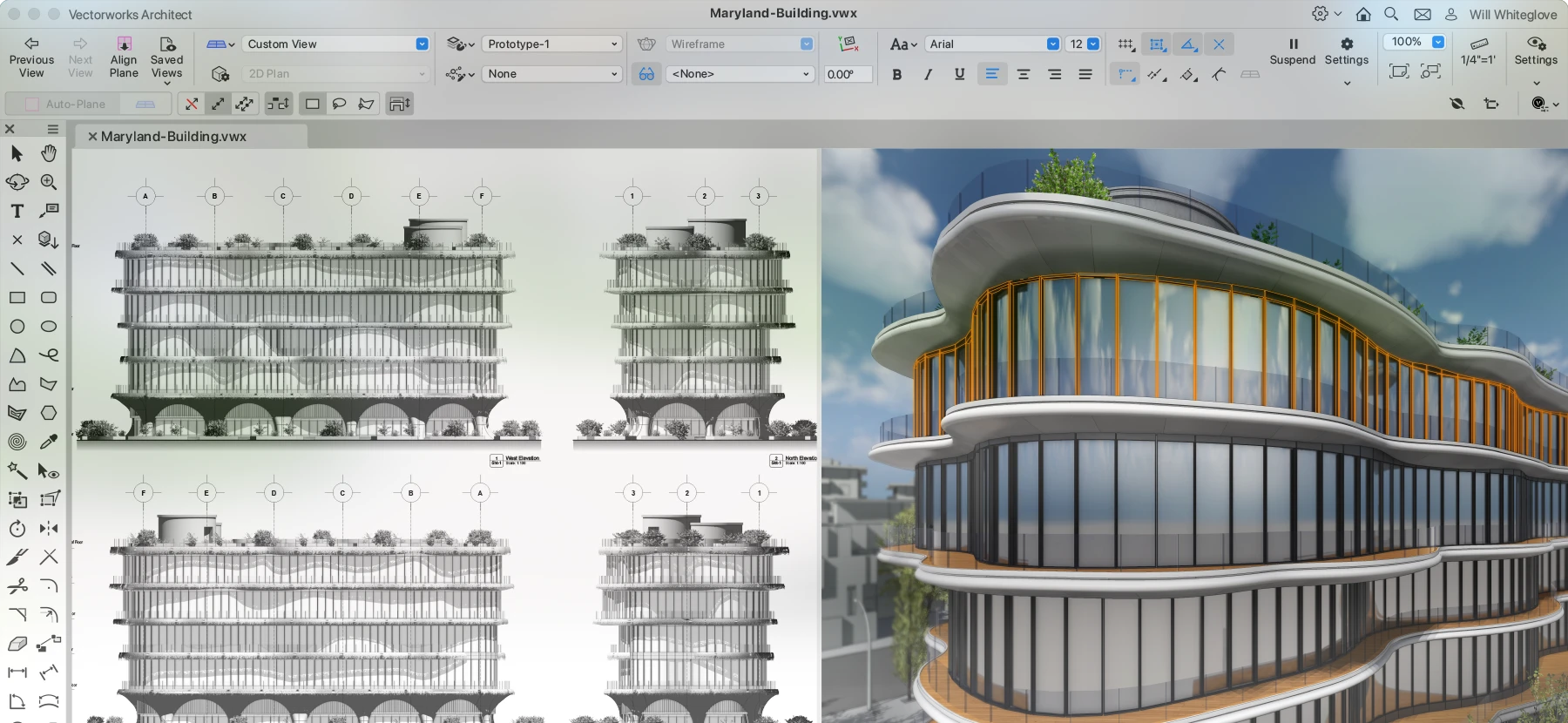Select the Eyedropper tool

point(49,442)
